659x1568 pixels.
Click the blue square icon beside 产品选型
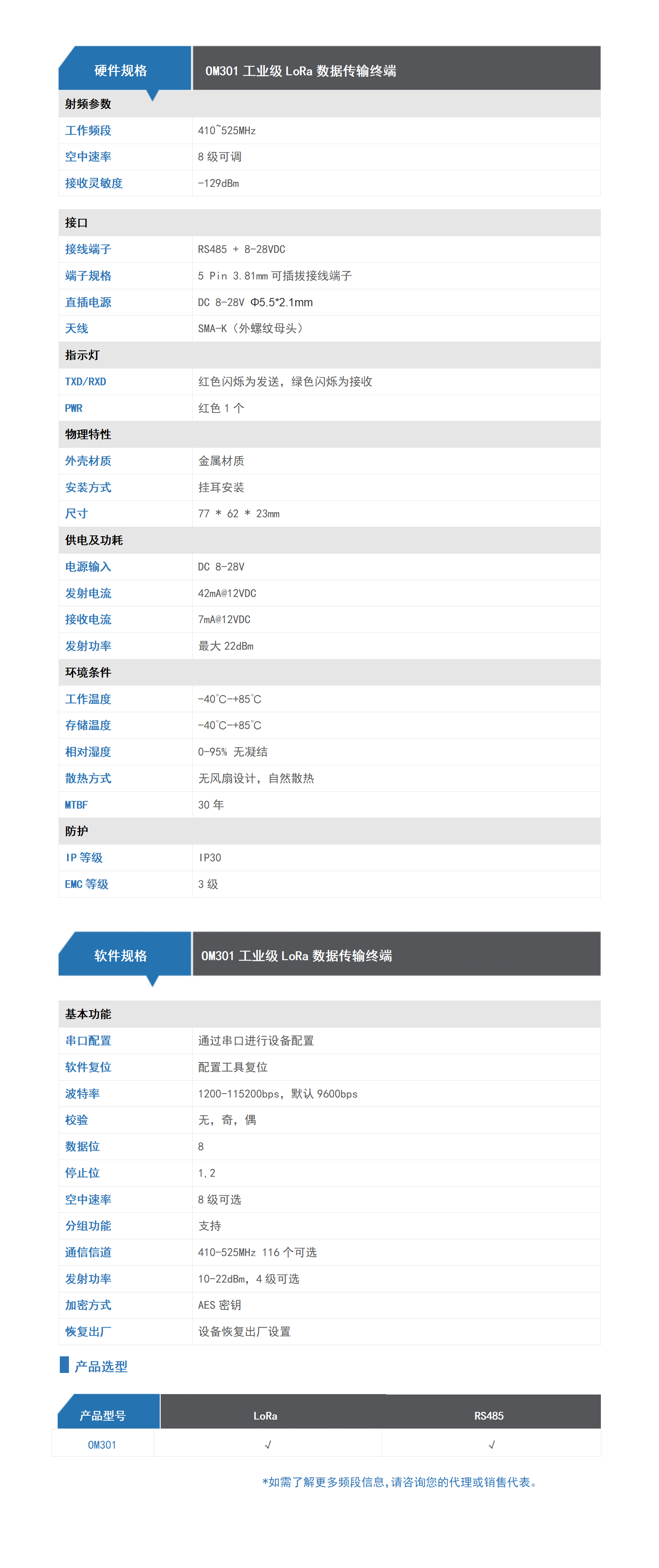(64, 1365)
